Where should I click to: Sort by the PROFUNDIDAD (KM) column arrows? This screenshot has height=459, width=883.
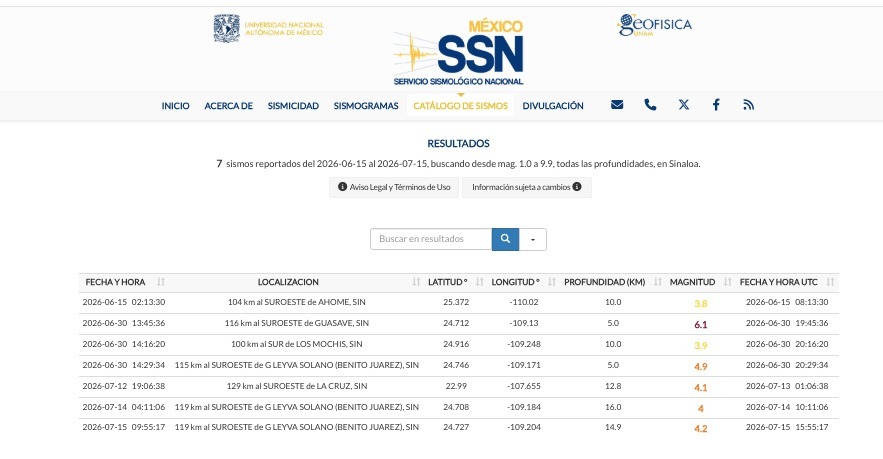coord(658,282)
